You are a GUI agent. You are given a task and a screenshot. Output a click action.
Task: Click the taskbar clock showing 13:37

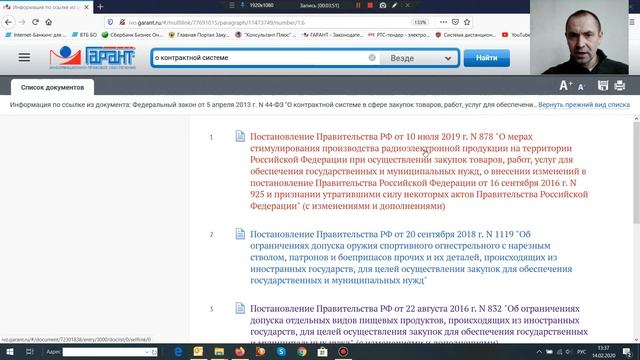click(x=604, y=351)
